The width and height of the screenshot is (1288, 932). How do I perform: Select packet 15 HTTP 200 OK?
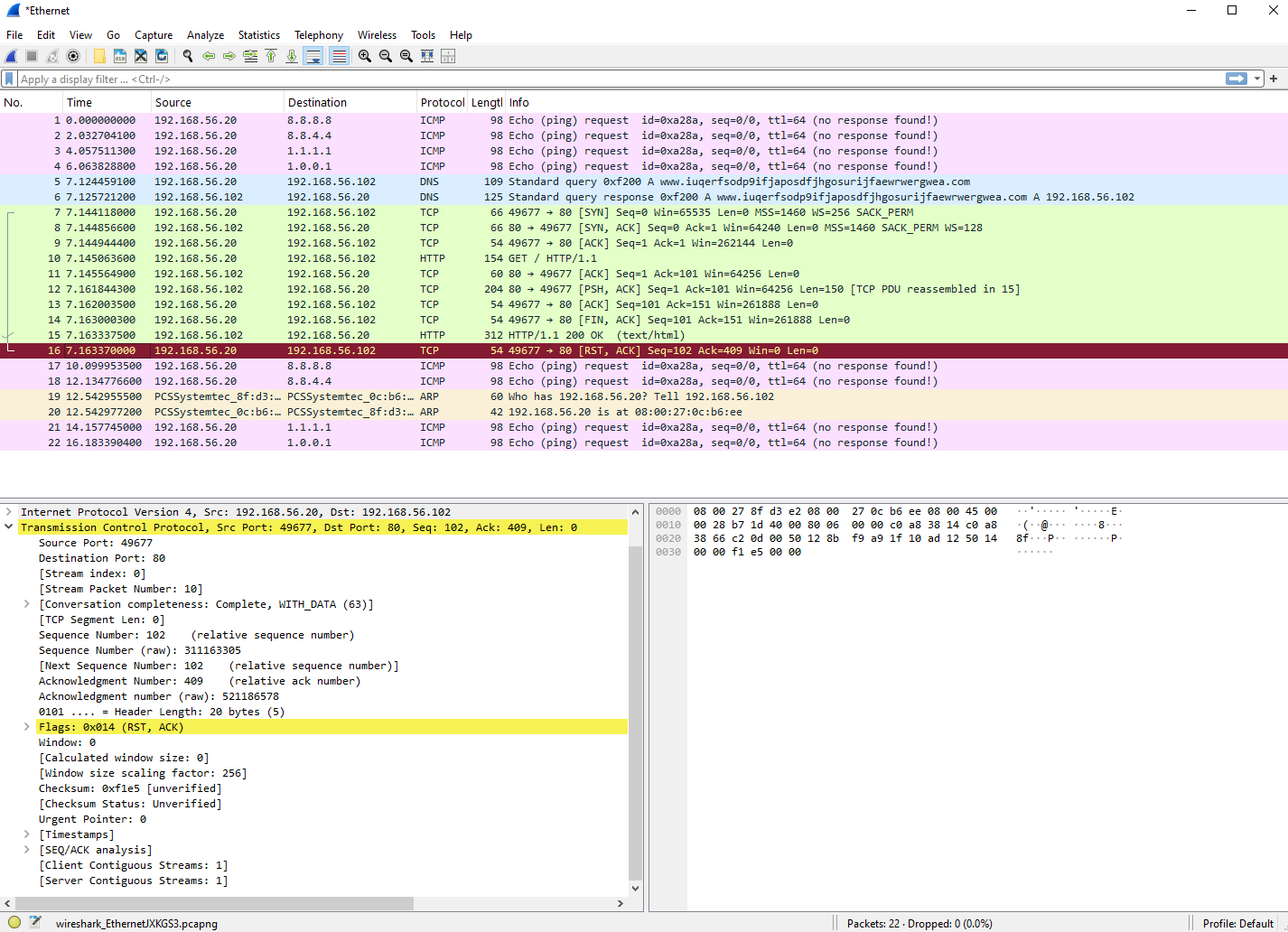click(644, 335)
